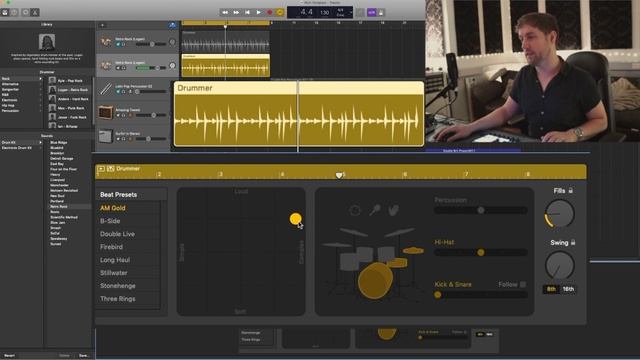Expand the R&B genre arrow
The height and width of the screenshot is (360, 640).
40,94
